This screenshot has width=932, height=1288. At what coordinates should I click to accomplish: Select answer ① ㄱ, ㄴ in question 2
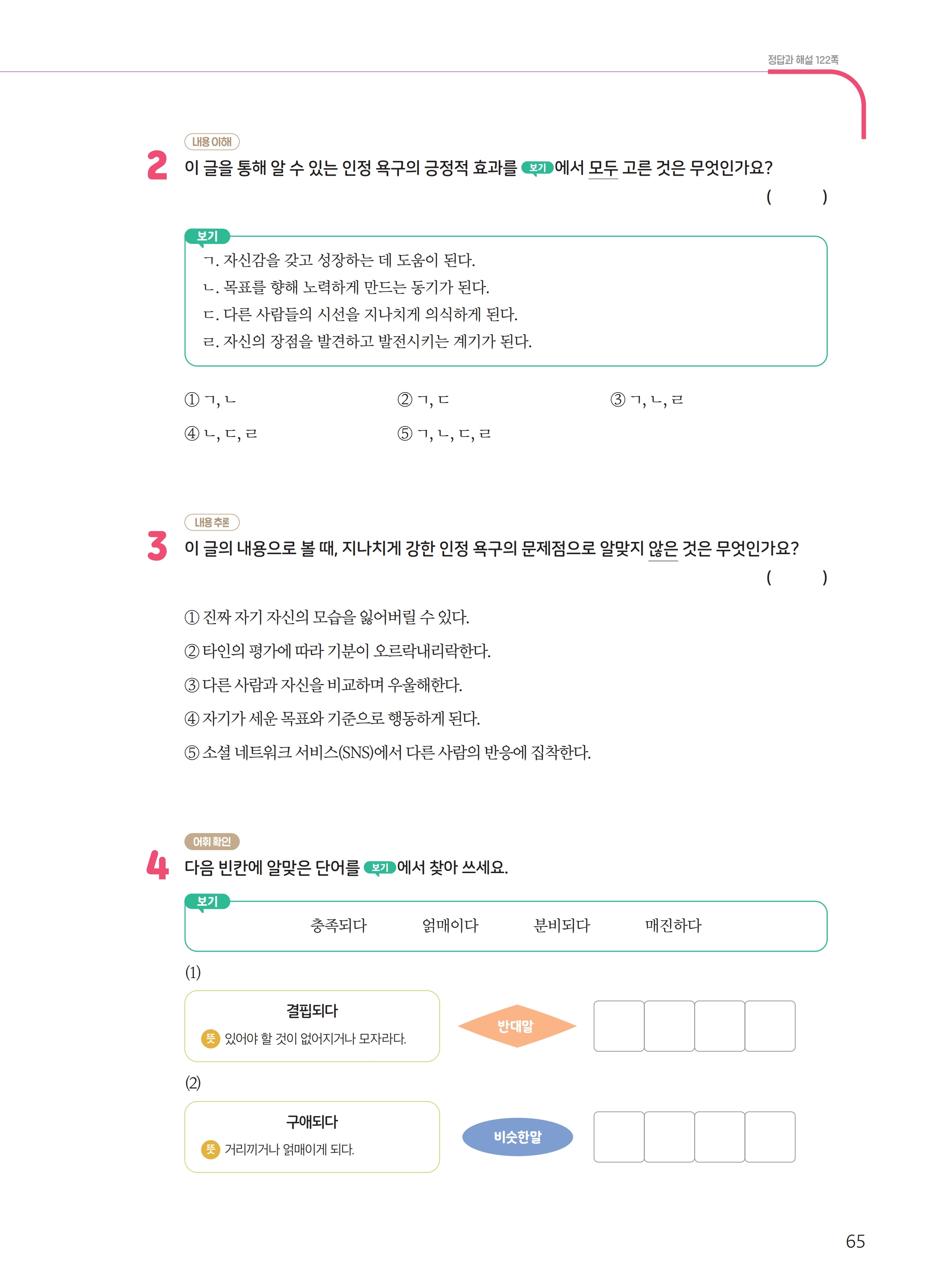210,400
